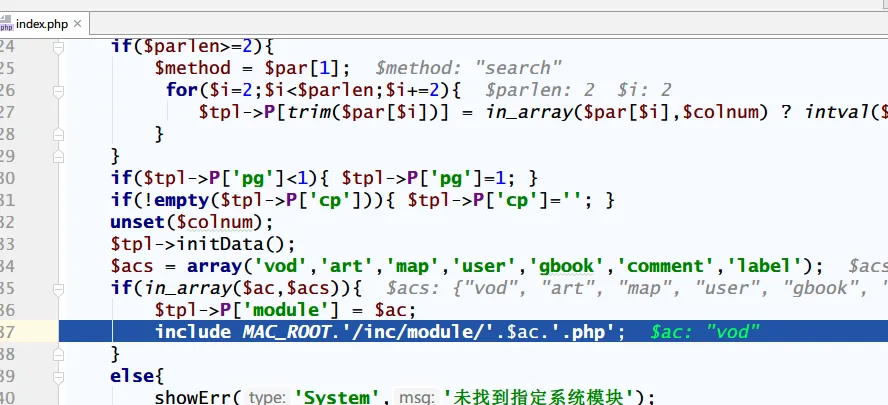888x405 pixels.
Task: Click fold end marker on line 28
Action: tap(59, 134)
